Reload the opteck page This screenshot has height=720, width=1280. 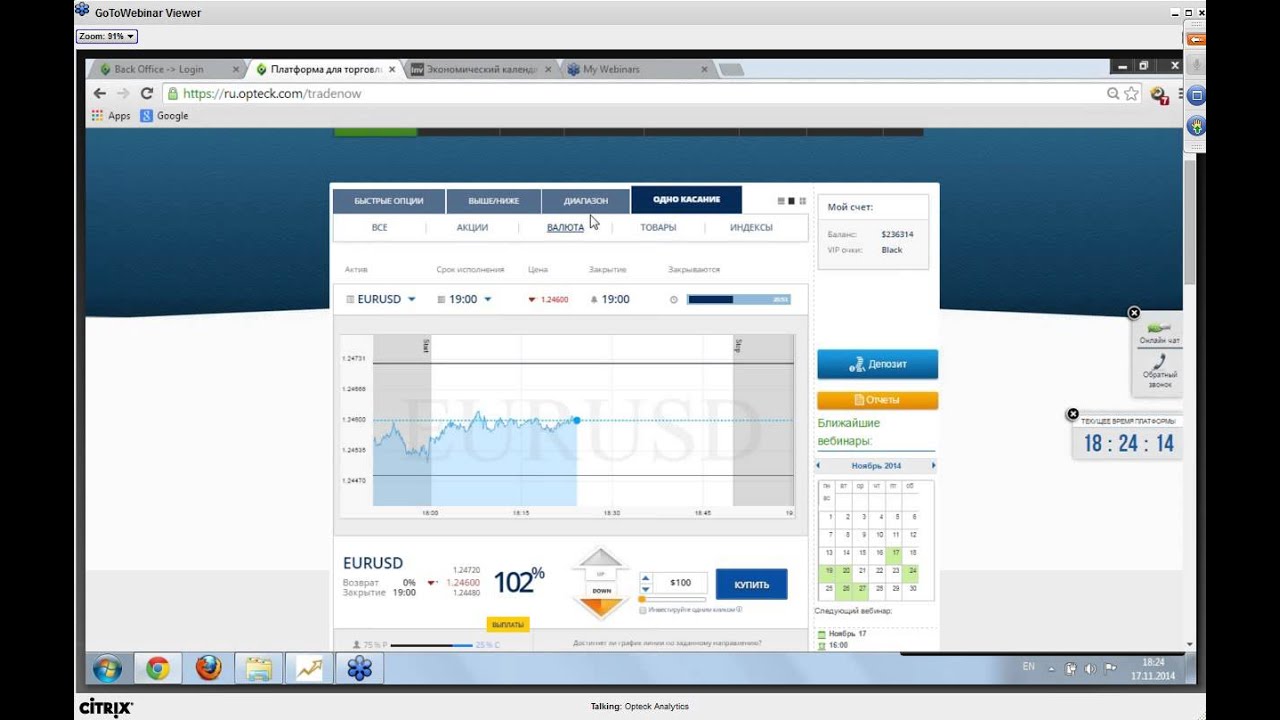(x=147, y=93)
